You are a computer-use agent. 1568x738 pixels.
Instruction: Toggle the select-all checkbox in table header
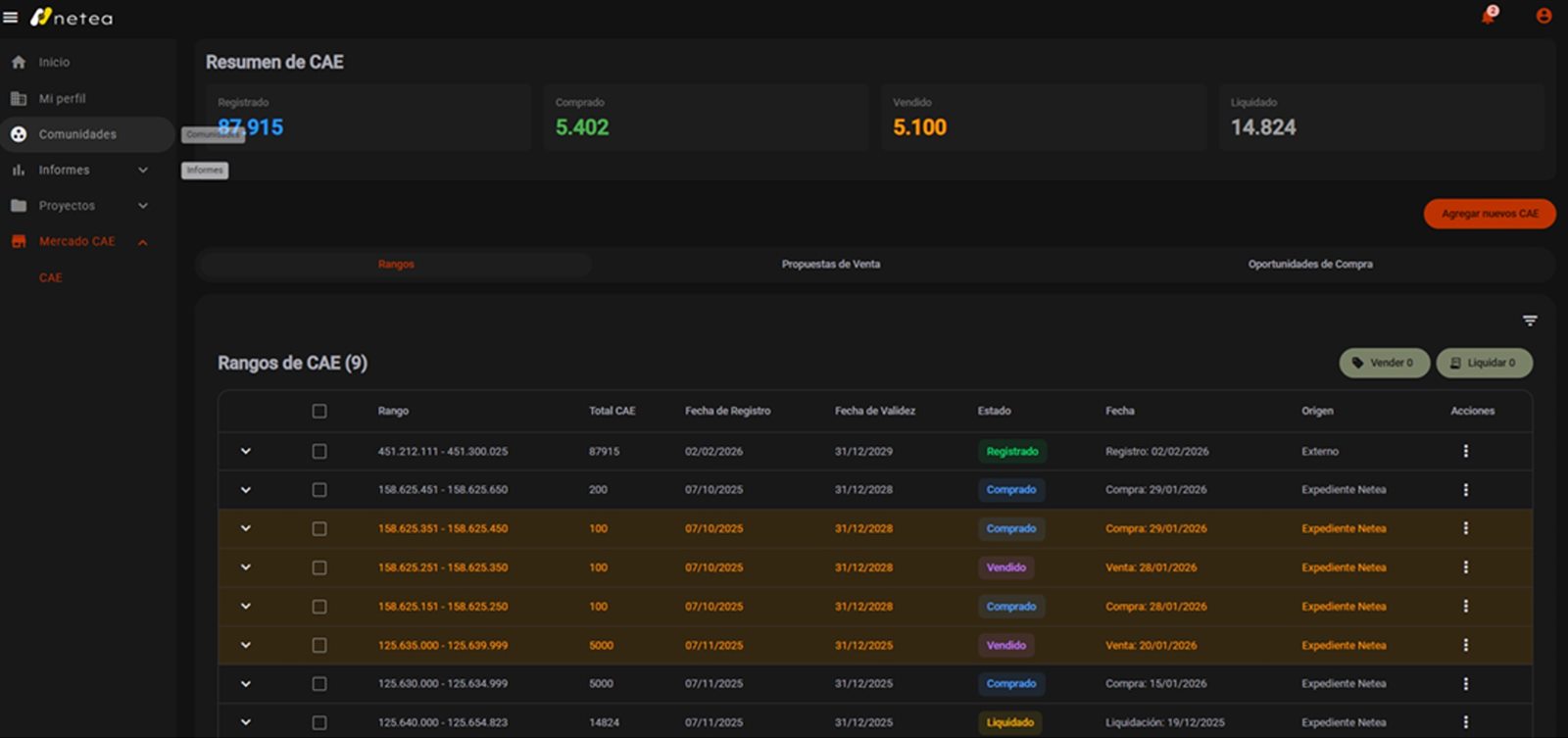(x=319, y=412)
